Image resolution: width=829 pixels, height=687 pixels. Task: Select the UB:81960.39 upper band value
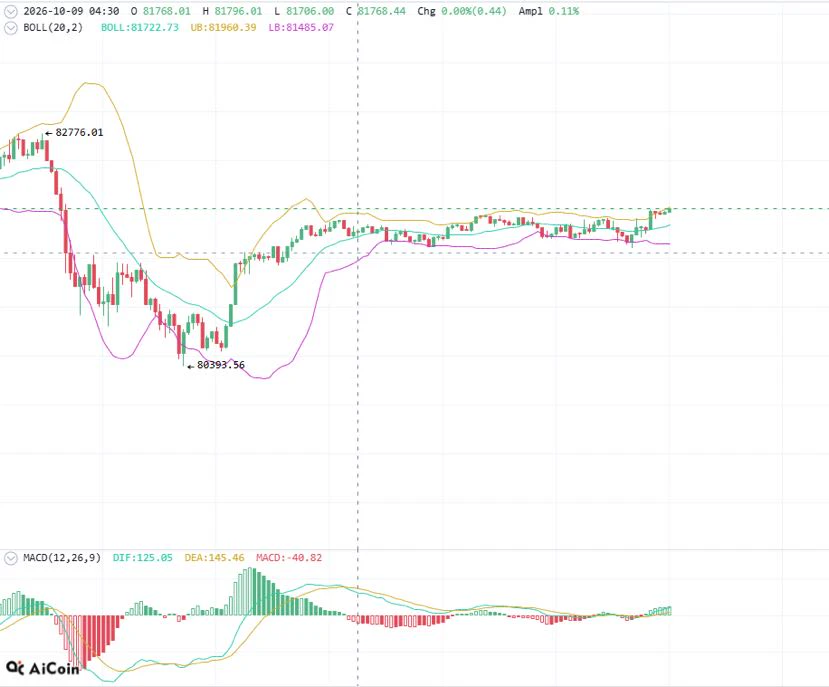[x=224, y=28]
